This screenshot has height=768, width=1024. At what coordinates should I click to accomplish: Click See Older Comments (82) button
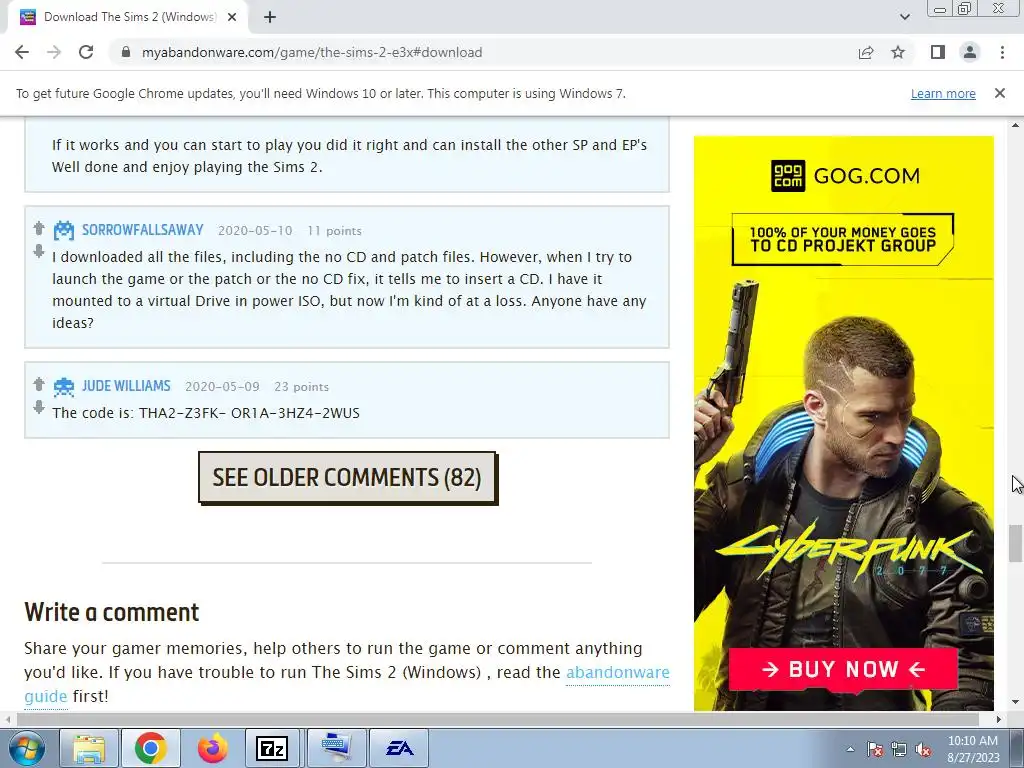click(x=347, y=477)
